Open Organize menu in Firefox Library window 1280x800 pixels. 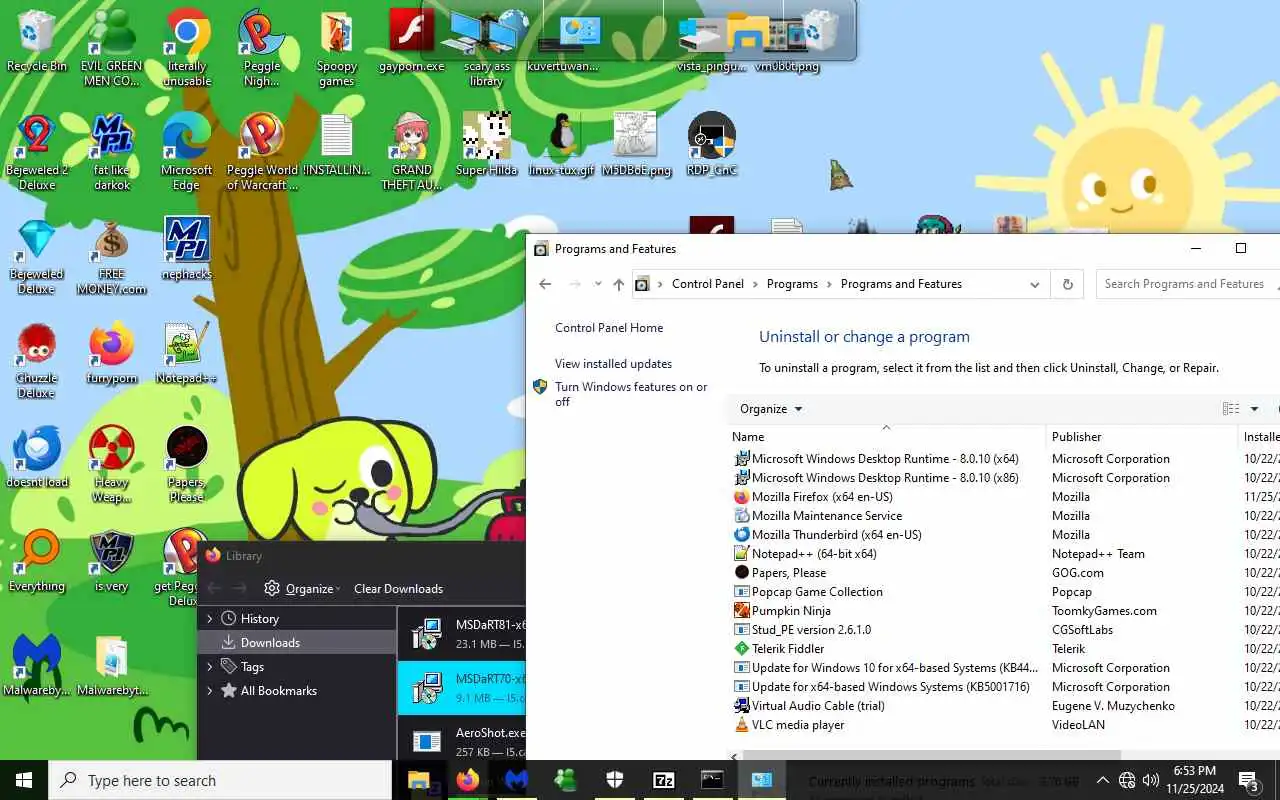pyautogui.click(x=302, y=589)
